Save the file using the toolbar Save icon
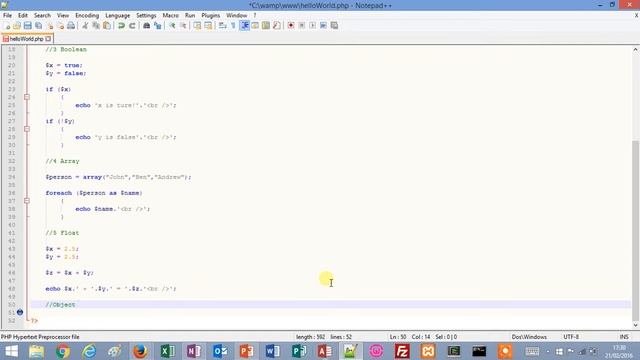Screen dimensions: 640x360 coord(28,26)
